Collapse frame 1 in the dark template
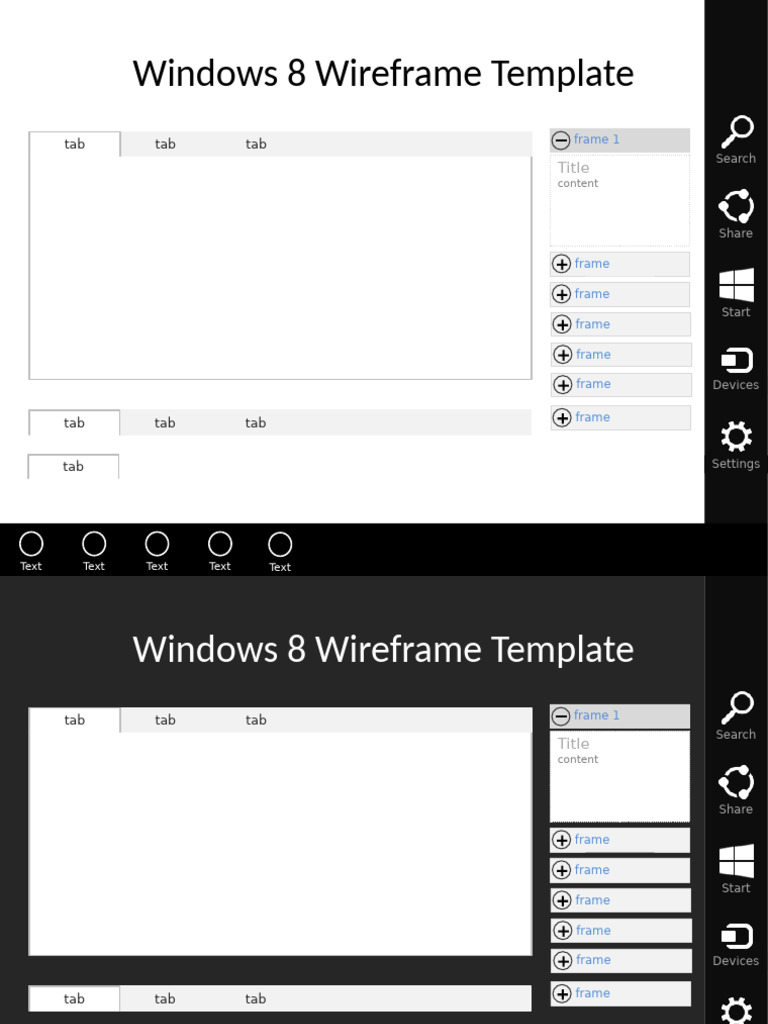 click(x=561, y=716)
